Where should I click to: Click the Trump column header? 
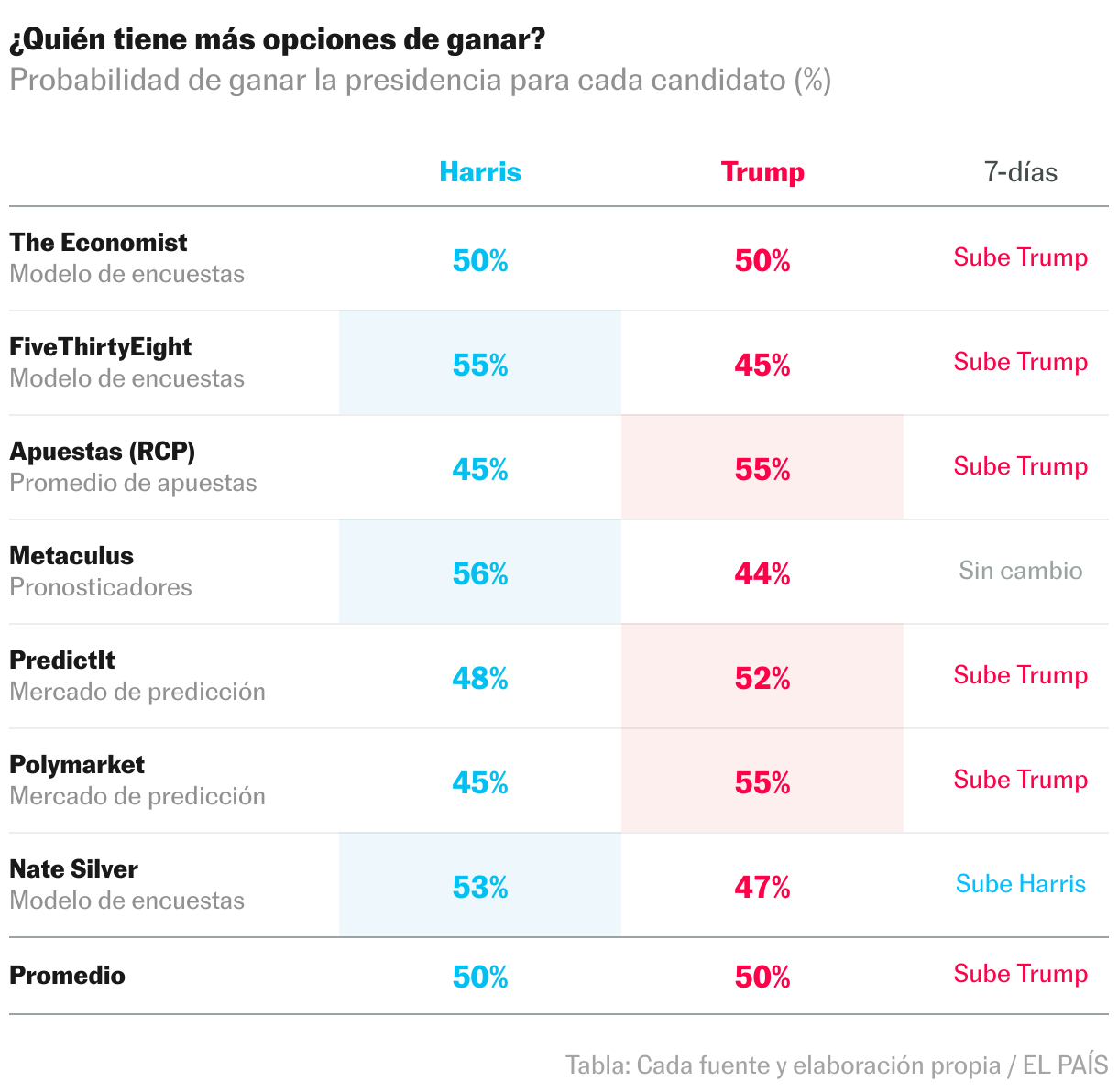click(x=762, y=172)
